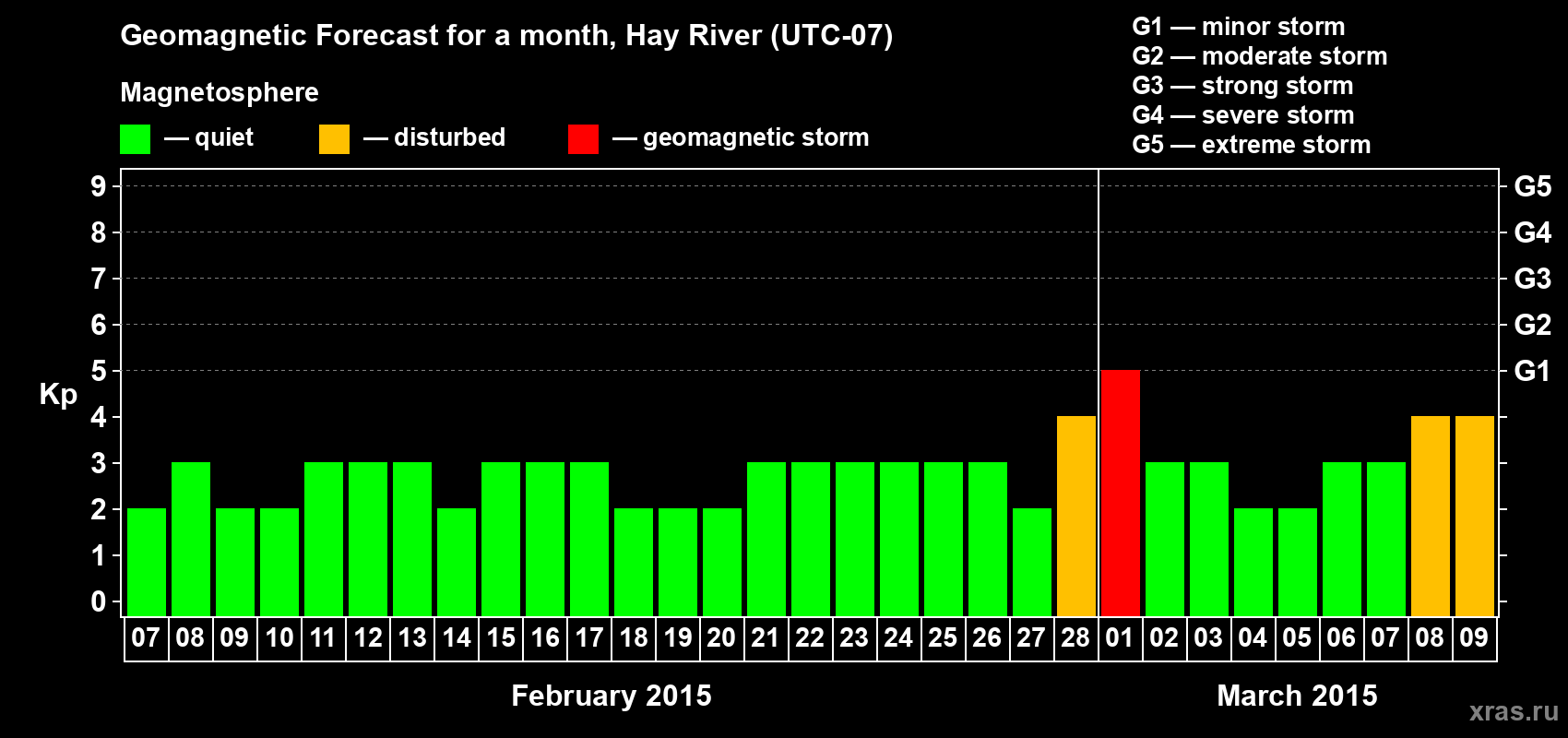Click the yellow disturbed legend swatch
This screenshot has width=1568, height=738.
334,139
